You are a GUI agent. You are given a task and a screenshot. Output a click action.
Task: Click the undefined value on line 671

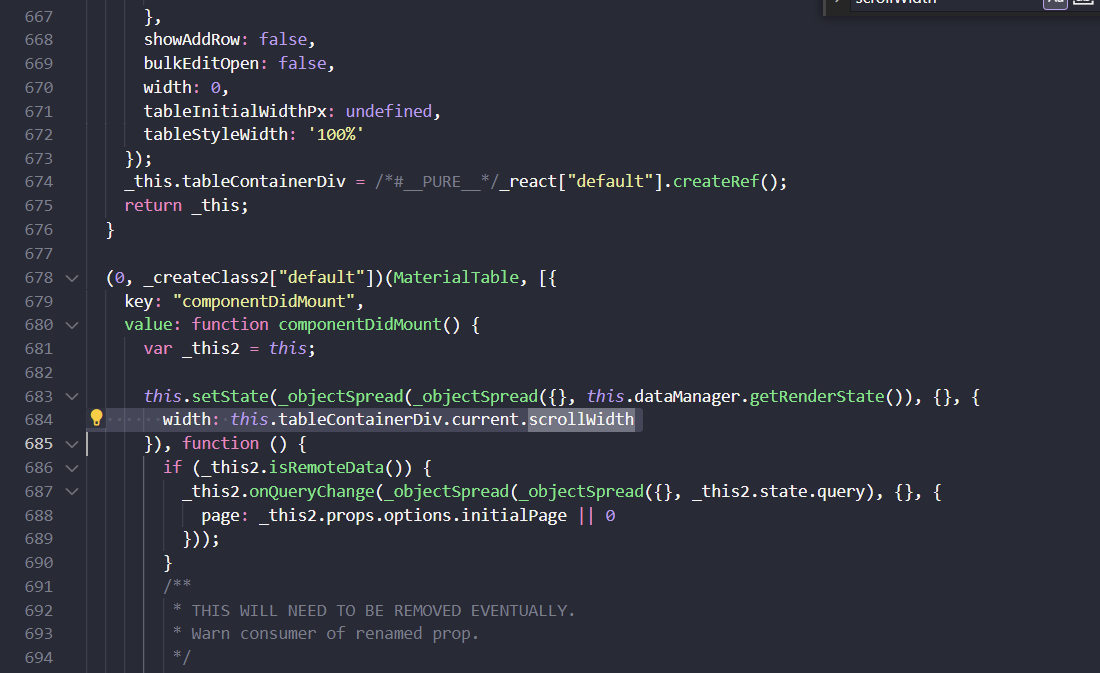point(388,111)
